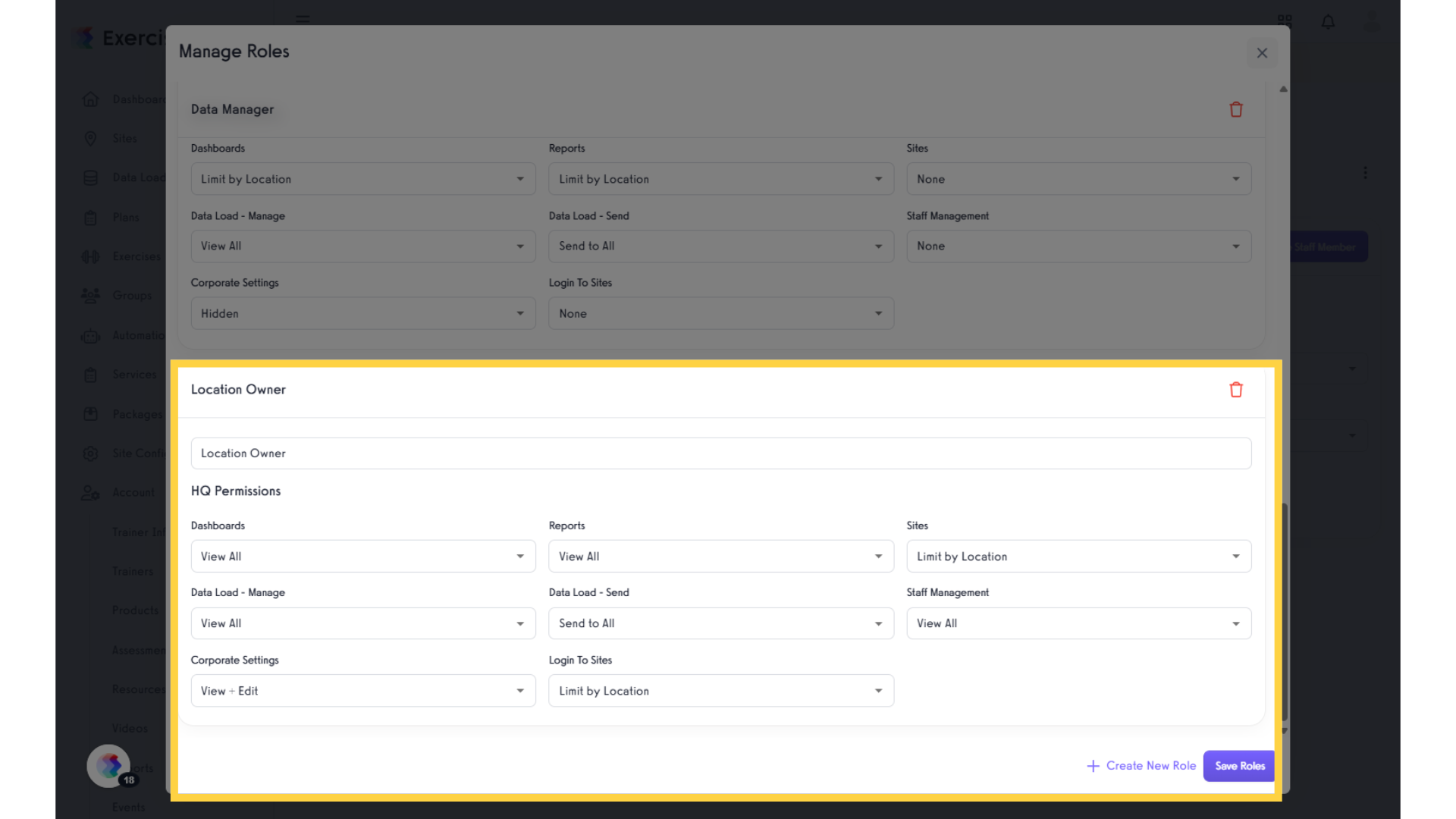Open Location Owner Login To Sites dropdown
The image size is (1456, 819).
(x=721, y=691)
